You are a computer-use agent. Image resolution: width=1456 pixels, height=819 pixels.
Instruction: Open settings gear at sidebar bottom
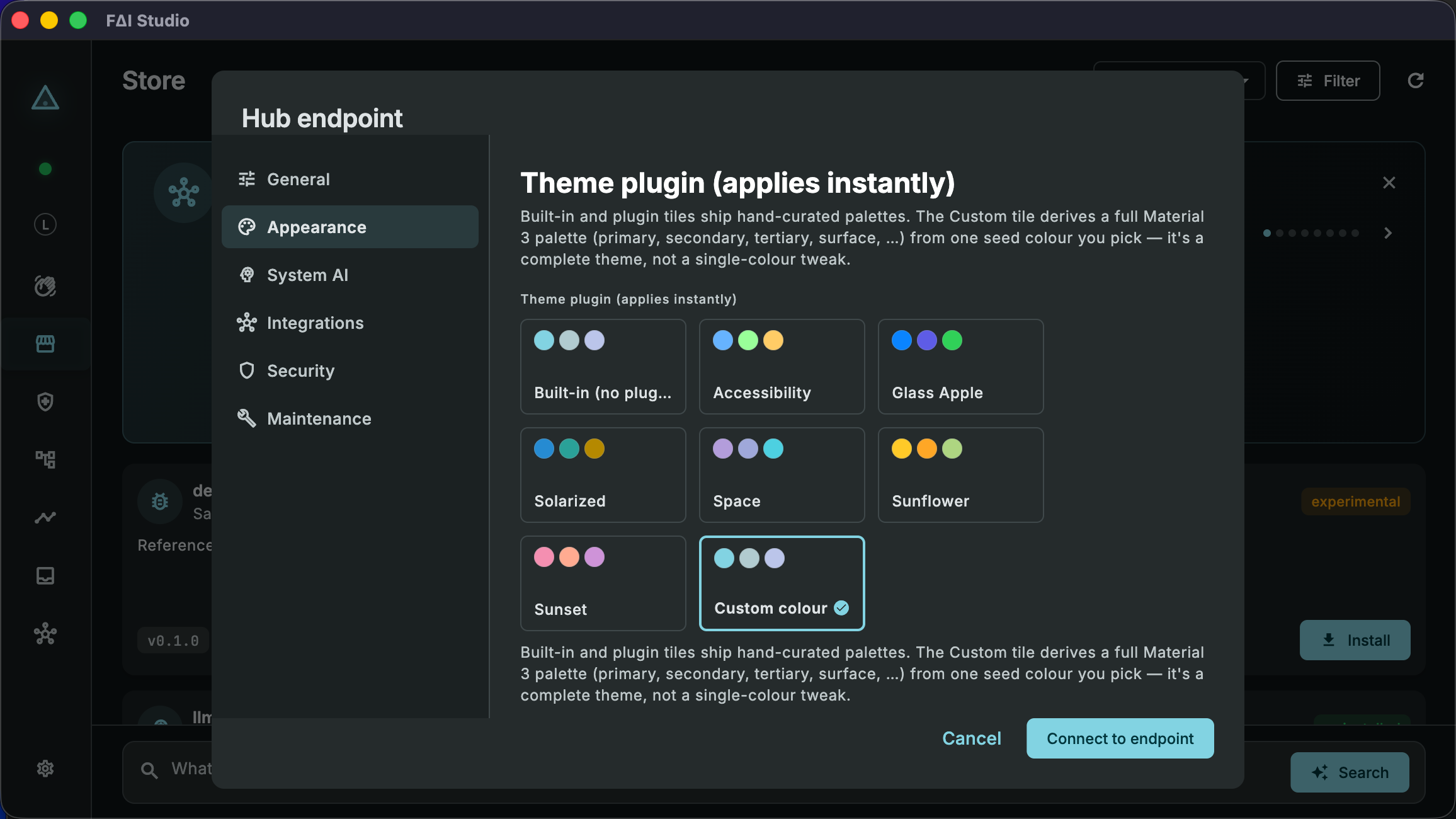pos(45,768)
